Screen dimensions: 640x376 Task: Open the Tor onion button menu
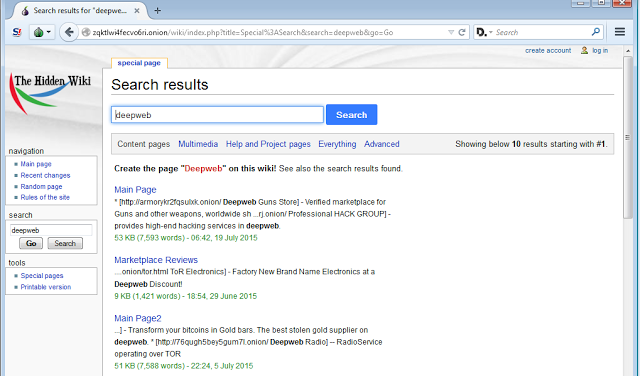click(x=42, y=32)
